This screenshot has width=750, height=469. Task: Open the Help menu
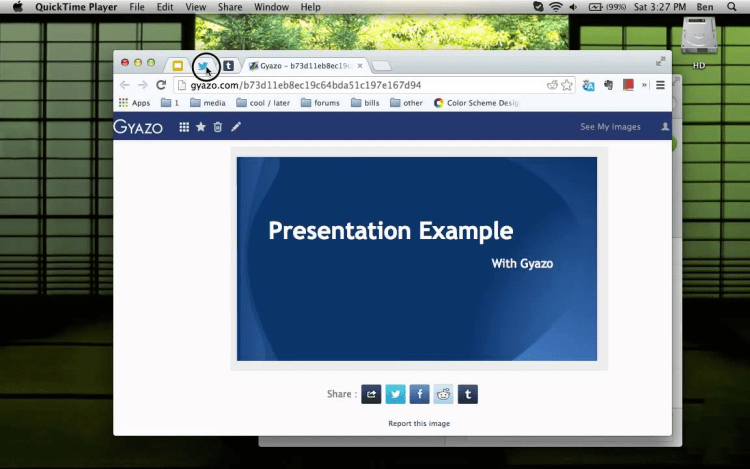click(310, 7)
